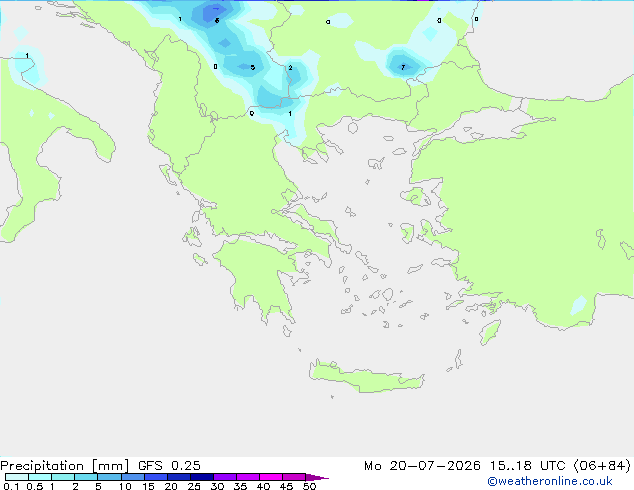Click the 20 to 25 mm legend swatch
Screen dimensions: 634x490
(178, 477)
